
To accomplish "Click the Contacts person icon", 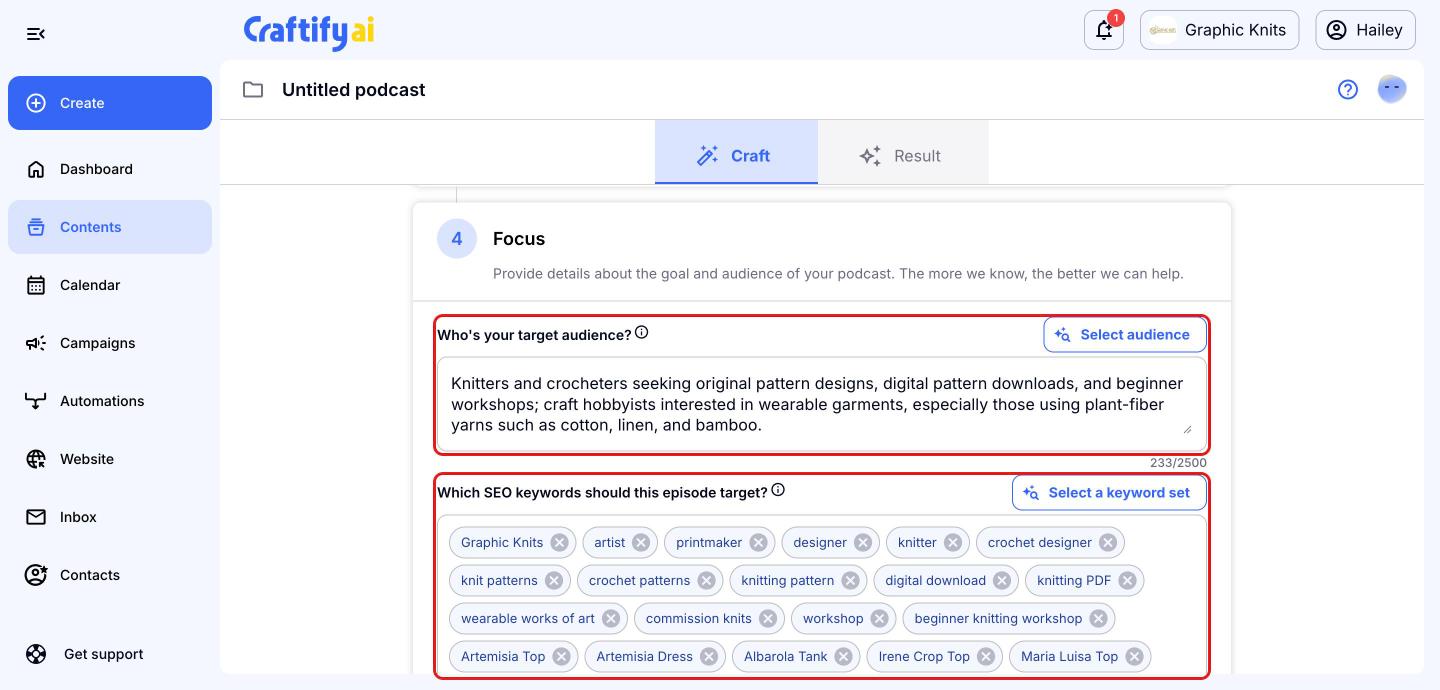I will click(x=36, y=575).
